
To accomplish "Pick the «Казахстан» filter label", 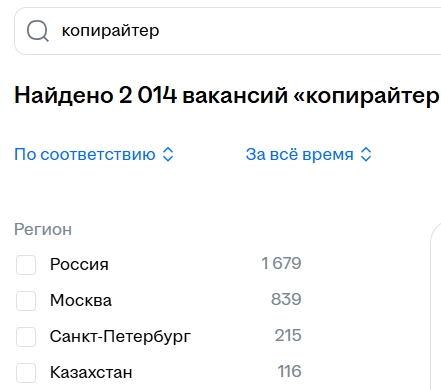I will pos(91,372).
